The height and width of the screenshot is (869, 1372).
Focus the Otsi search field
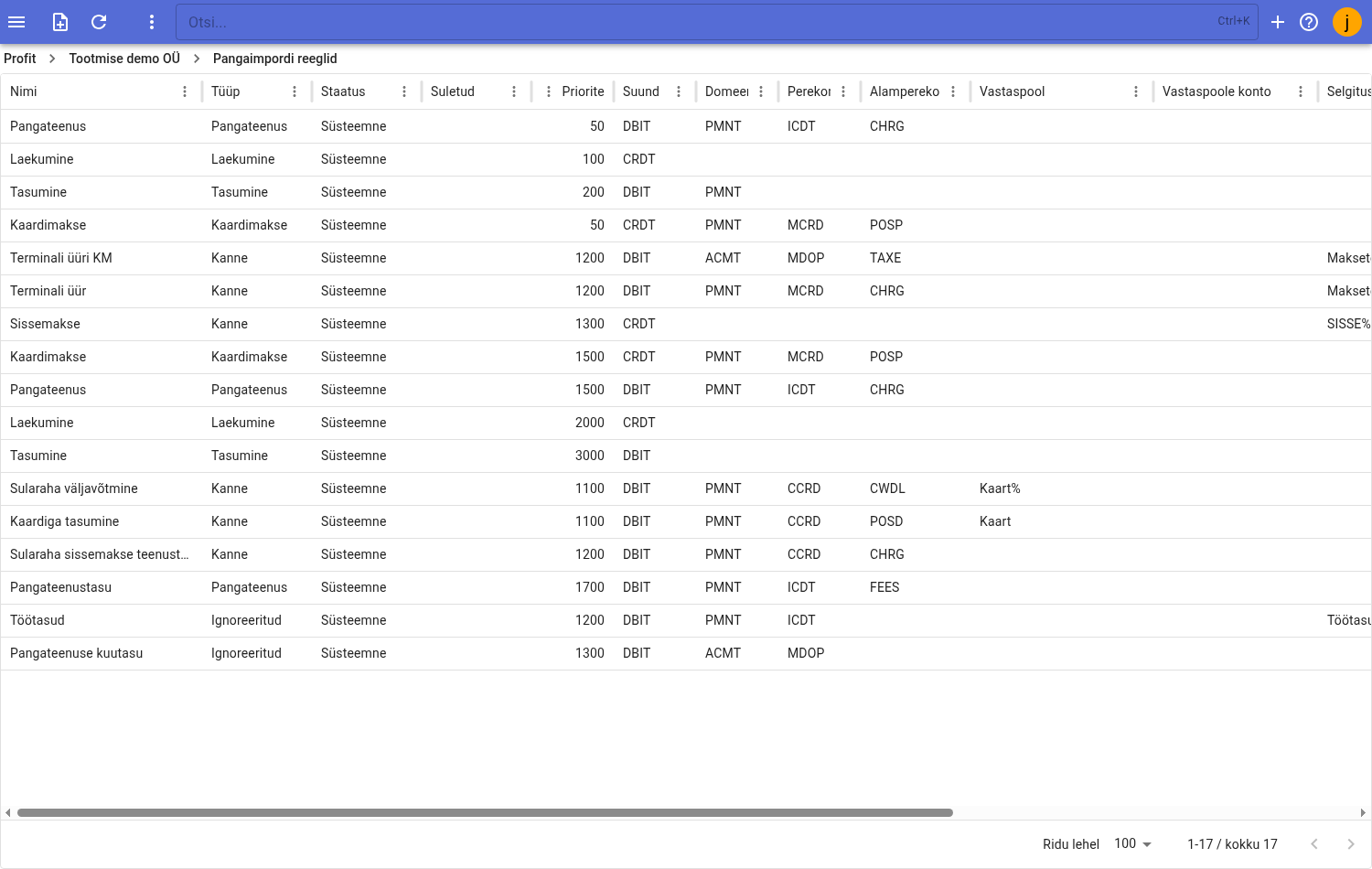[717, 22]
